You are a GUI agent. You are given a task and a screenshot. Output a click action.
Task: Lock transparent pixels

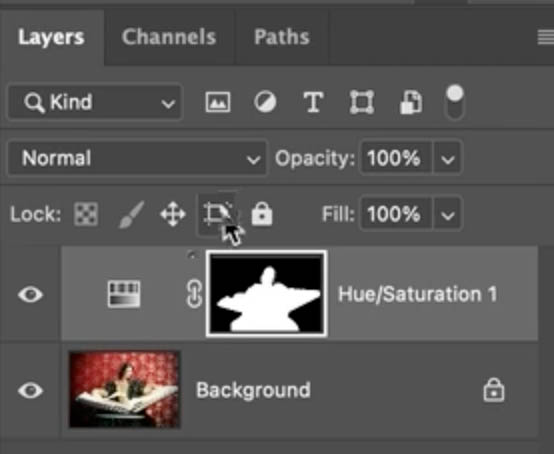pyautogui.click(x=86, y=214)
